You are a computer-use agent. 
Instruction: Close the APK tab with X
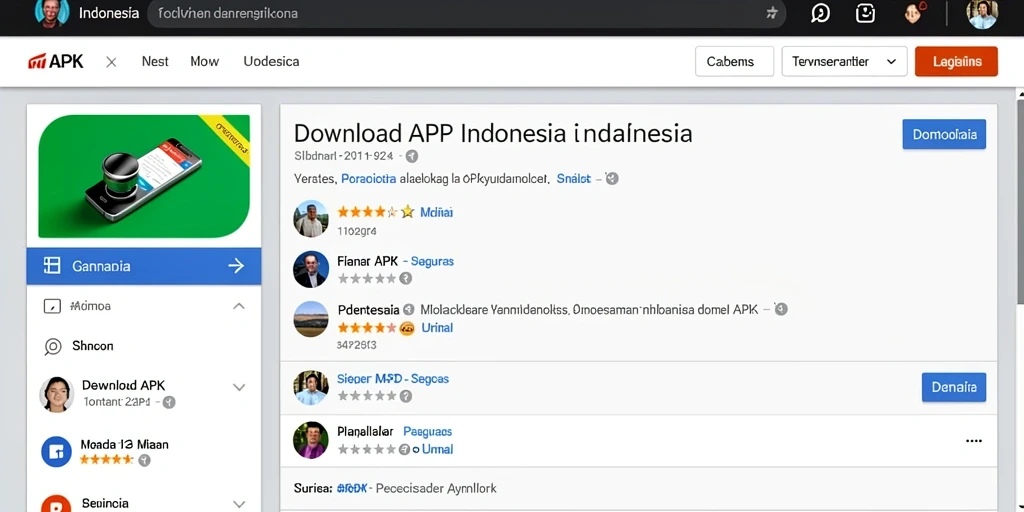click(111, 62)
